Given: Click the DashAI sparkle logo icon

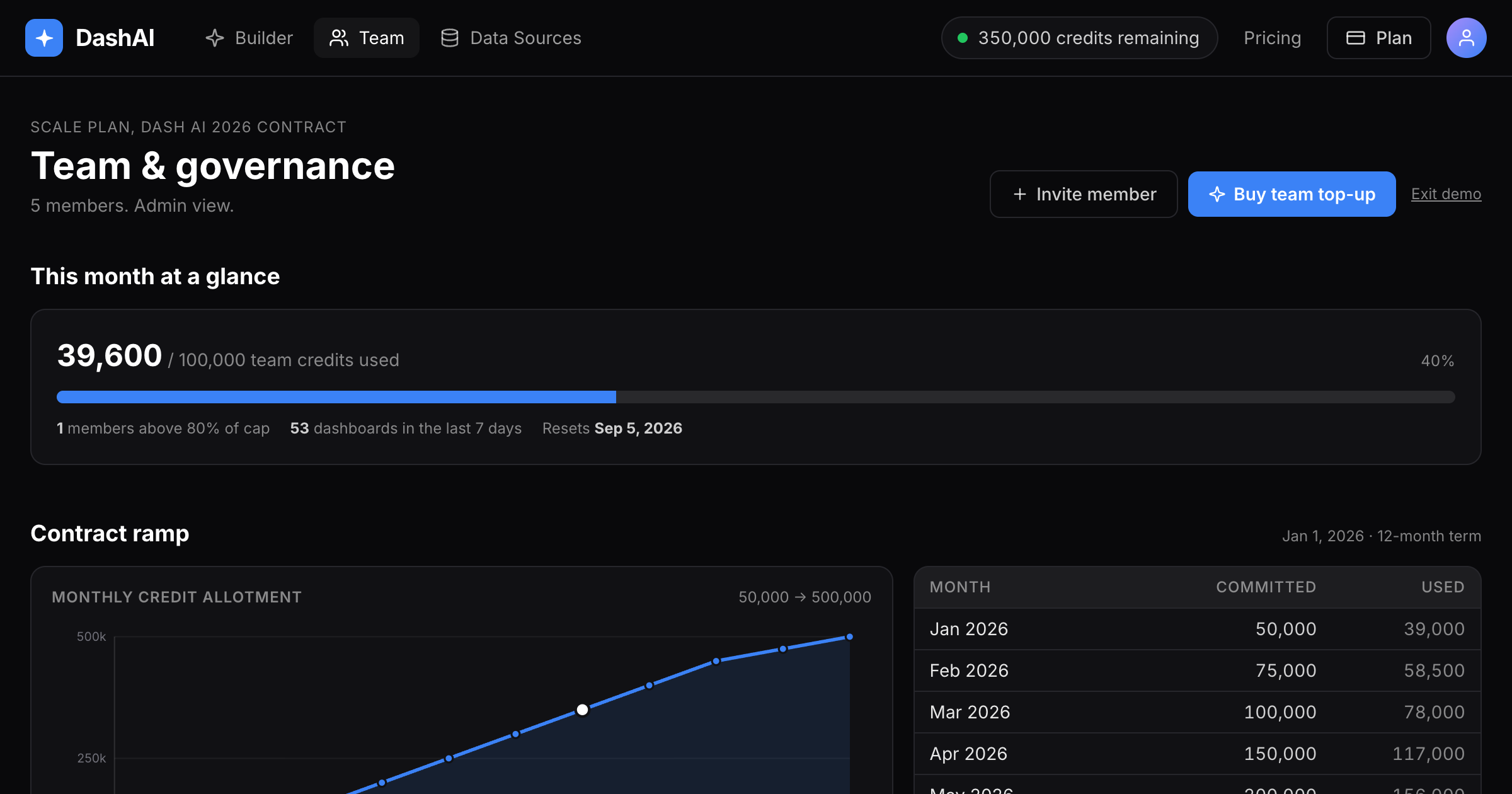Looking at the screenshot, I should [x=44, y=38].
